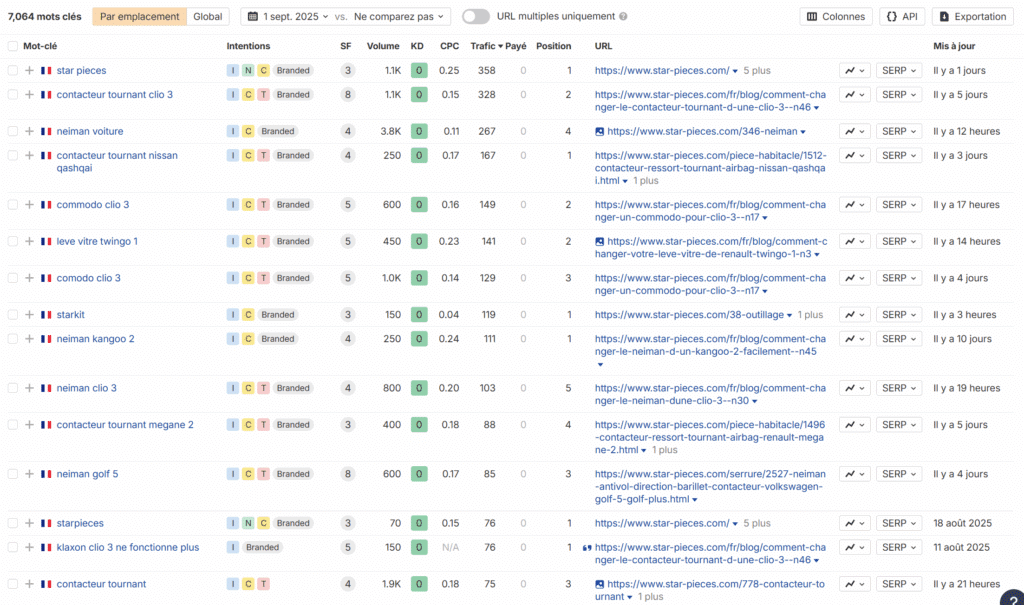
Task: Click France flag on star pieces row
Action: click(x=46, y=71)
